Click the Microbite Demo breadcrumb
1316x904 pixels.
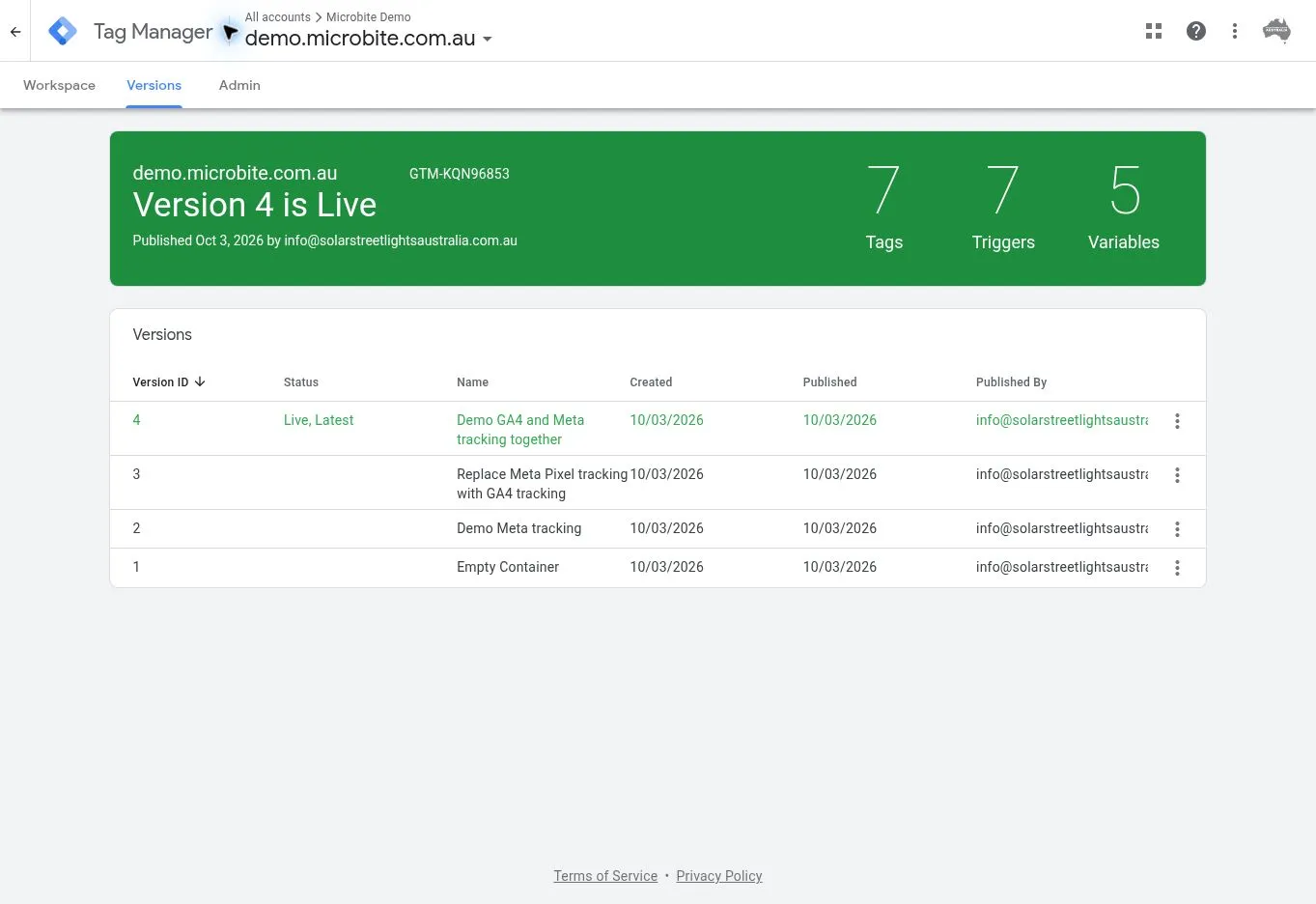point(369,16)
